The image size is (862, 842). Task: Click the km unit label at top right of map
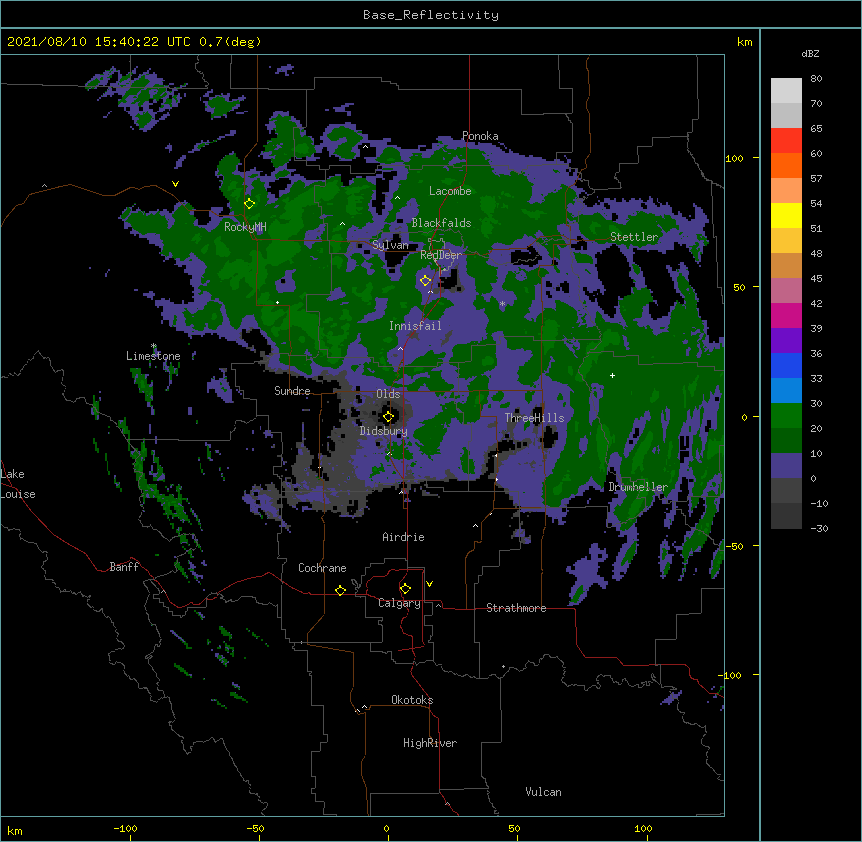(x=744, y=42)
